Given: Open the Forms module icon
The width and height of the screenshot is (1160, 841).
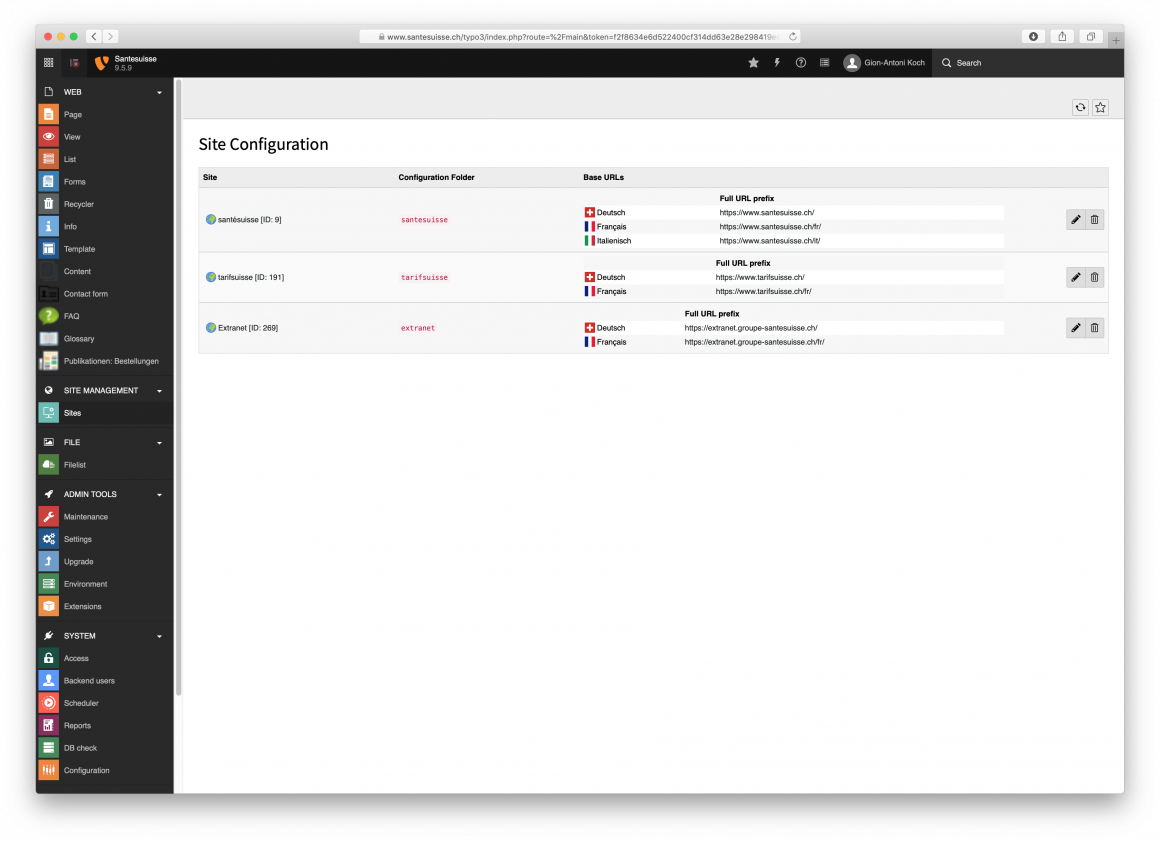Looking at the screenshot, I should [48, 181].
